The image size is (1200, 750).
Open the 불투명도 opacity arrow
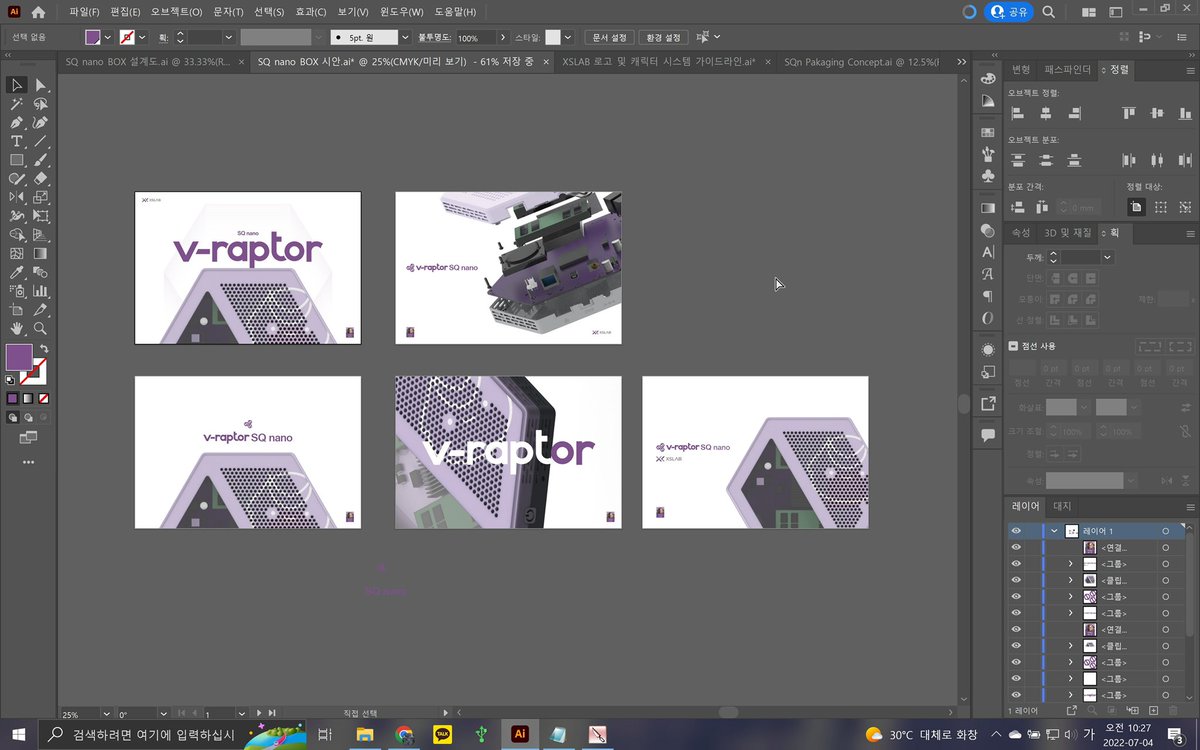tap(502, 37)
